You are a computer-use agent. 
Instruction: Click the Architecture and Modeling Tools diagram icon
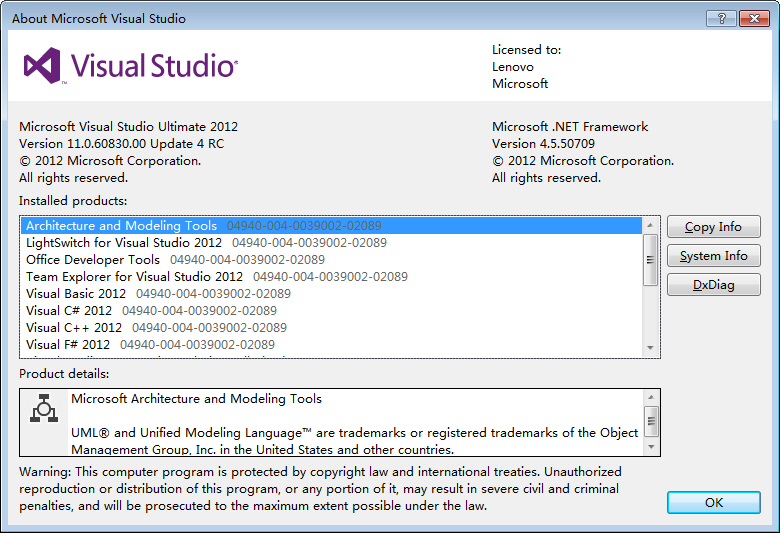[42, 410]
